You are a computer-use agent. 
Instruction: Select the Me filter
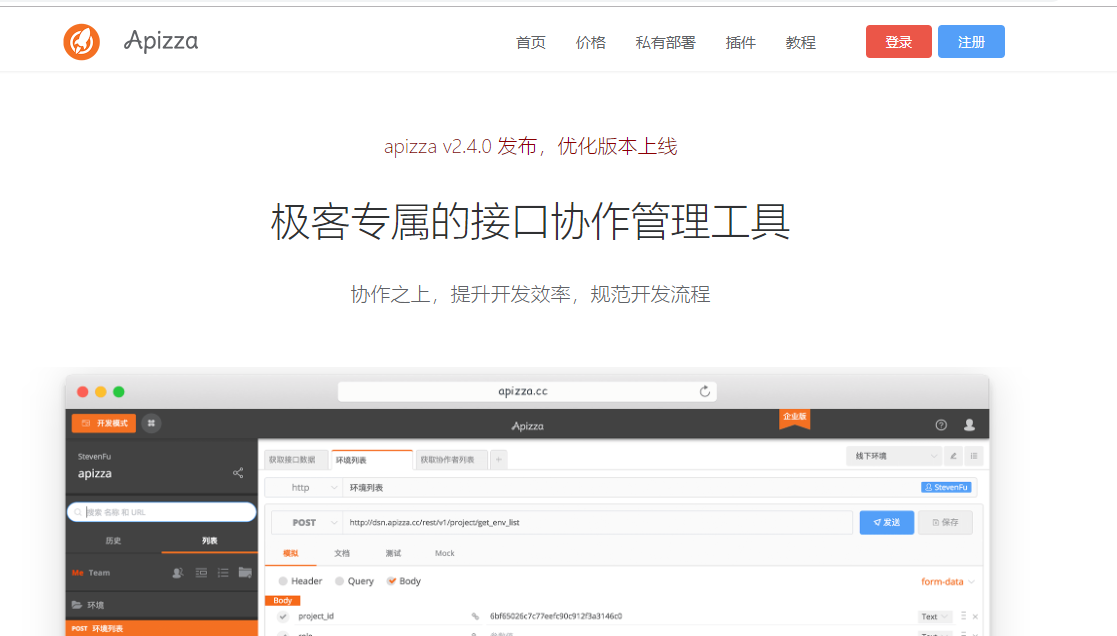tap(78, 573)
